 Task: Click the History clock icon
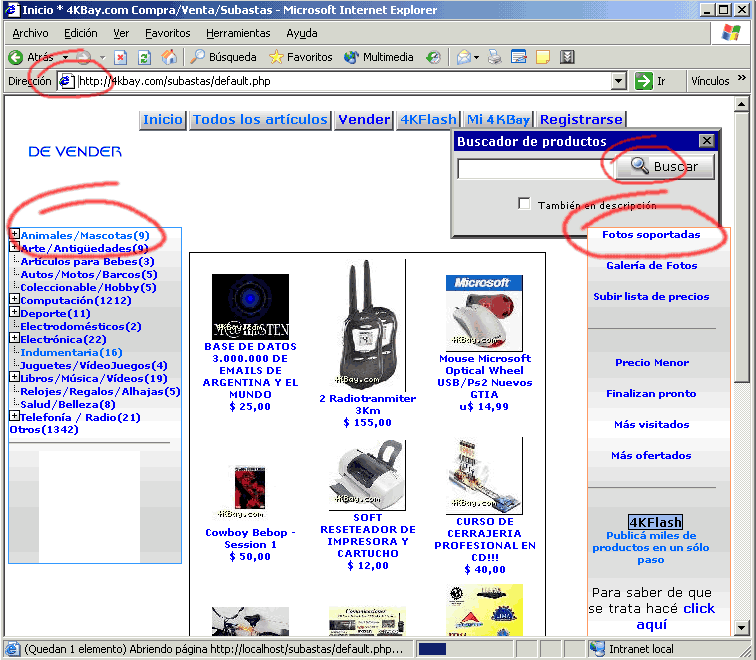[x=433, y=57]
